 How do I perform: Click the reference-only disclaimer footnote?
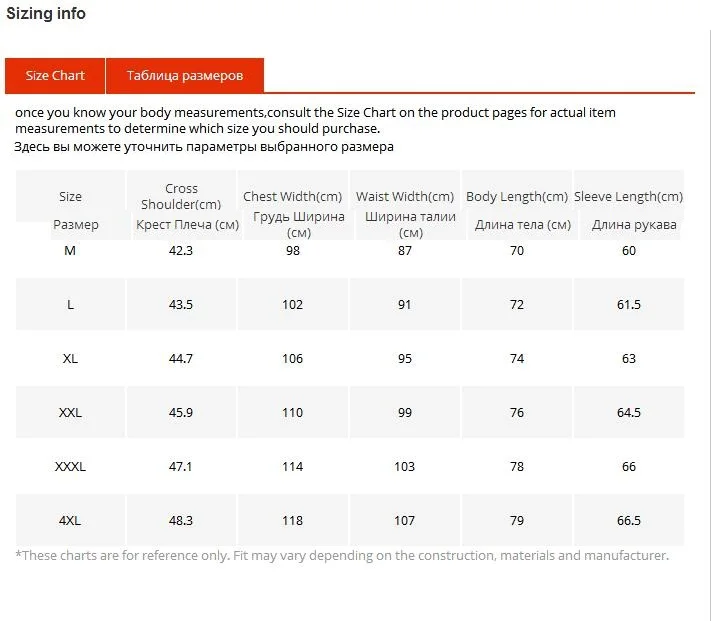(x=342, y=556)
